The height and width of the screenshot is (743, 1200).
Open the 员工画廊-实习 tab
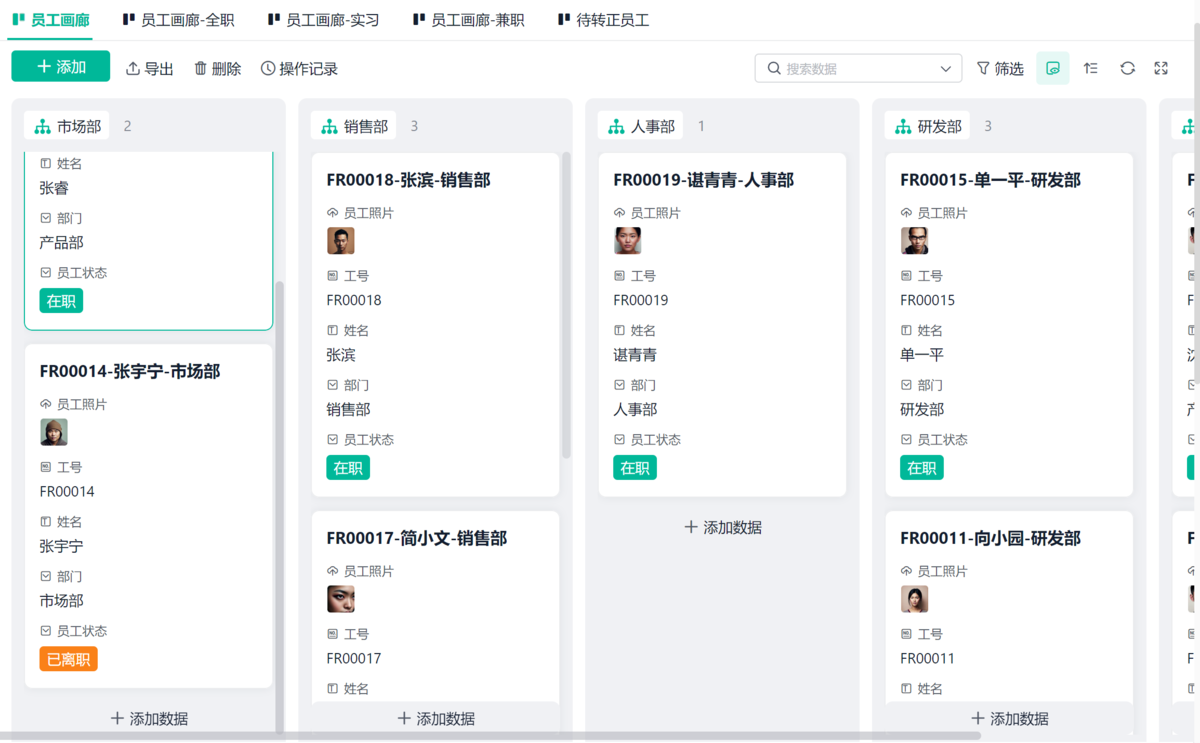324,20
